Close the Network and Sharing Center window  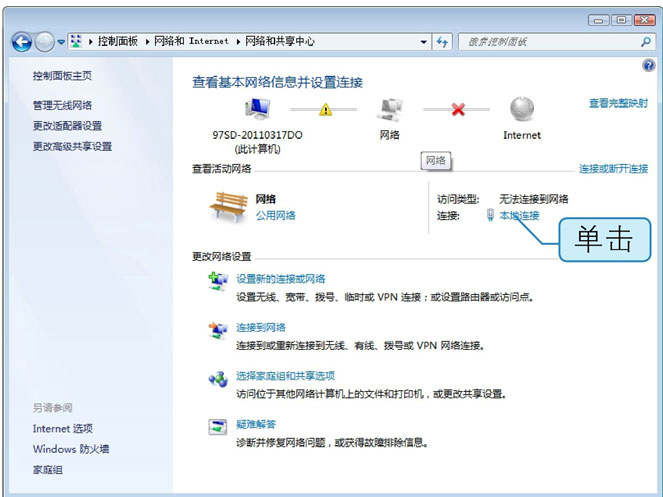644,20
